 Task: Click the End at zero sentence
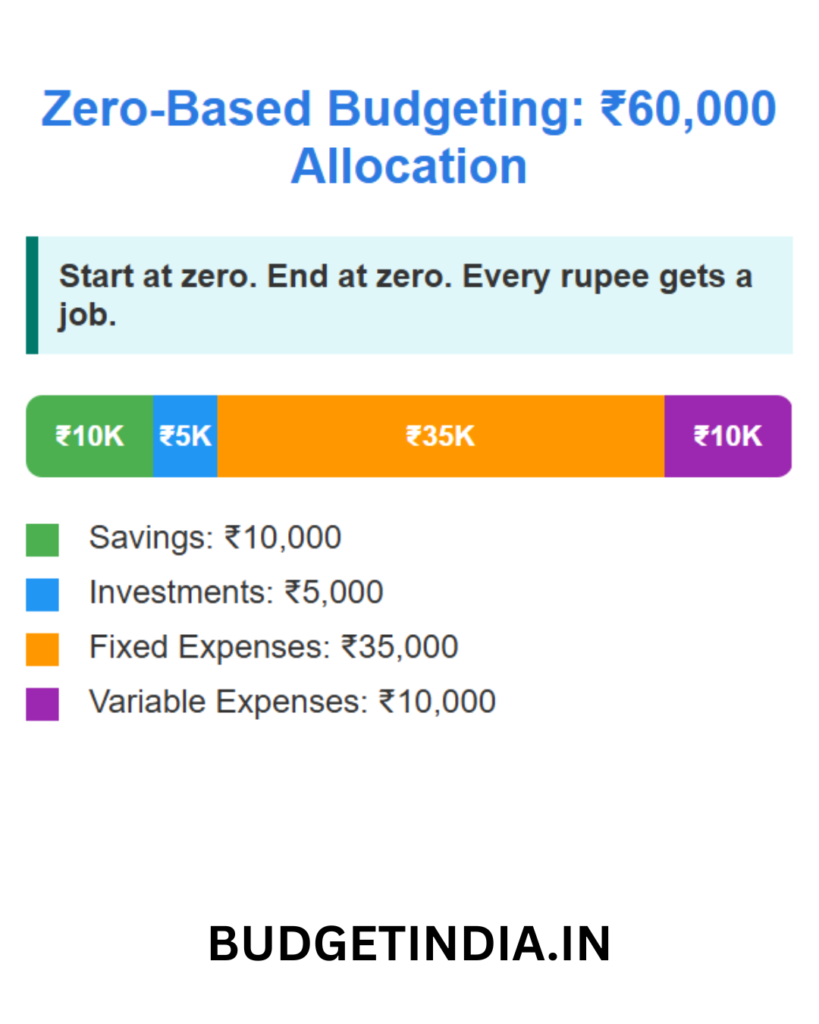click(x=360, y=276)
